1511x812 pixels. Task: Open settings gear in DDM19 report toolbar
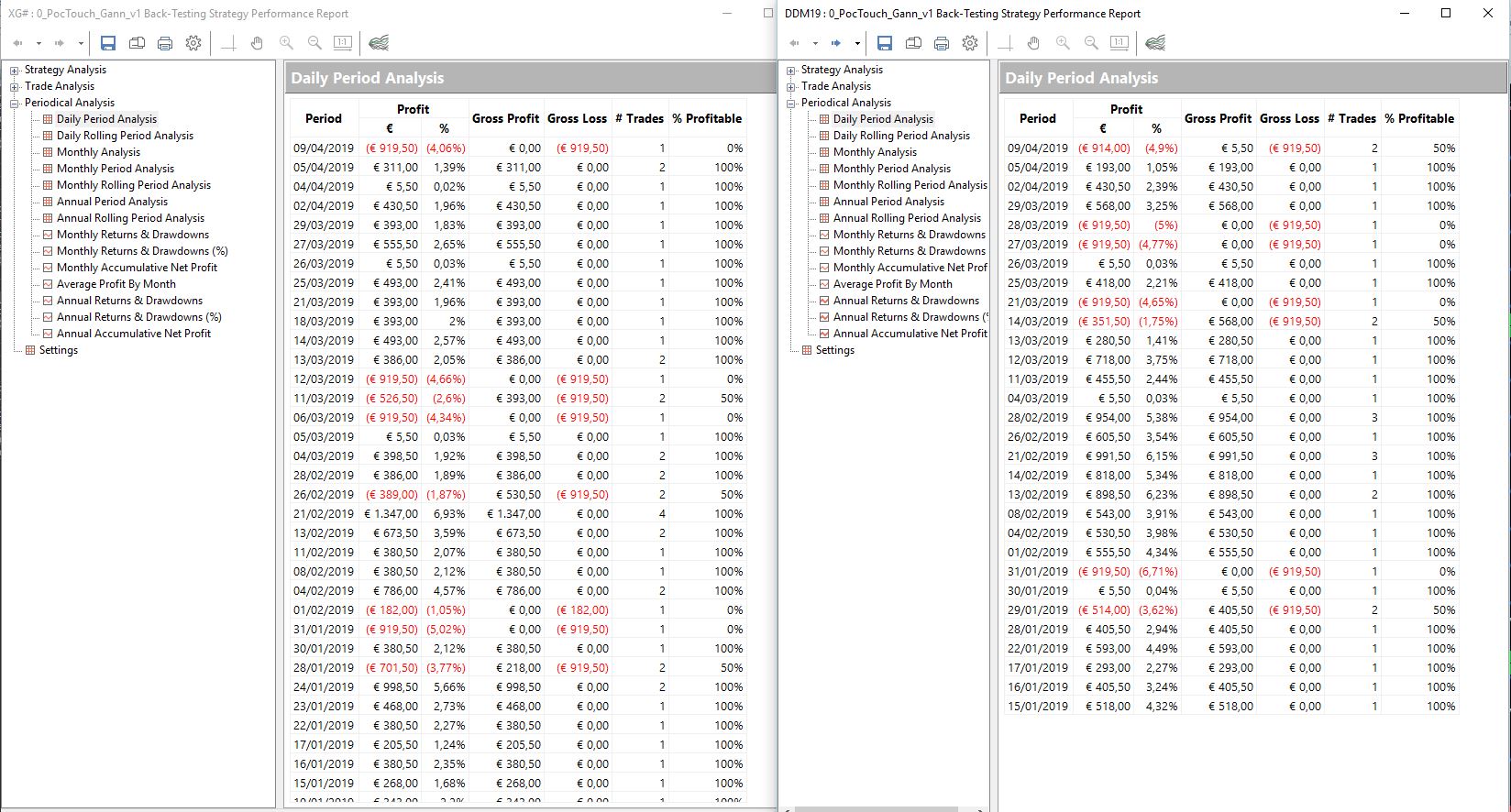tap(970, 43)
